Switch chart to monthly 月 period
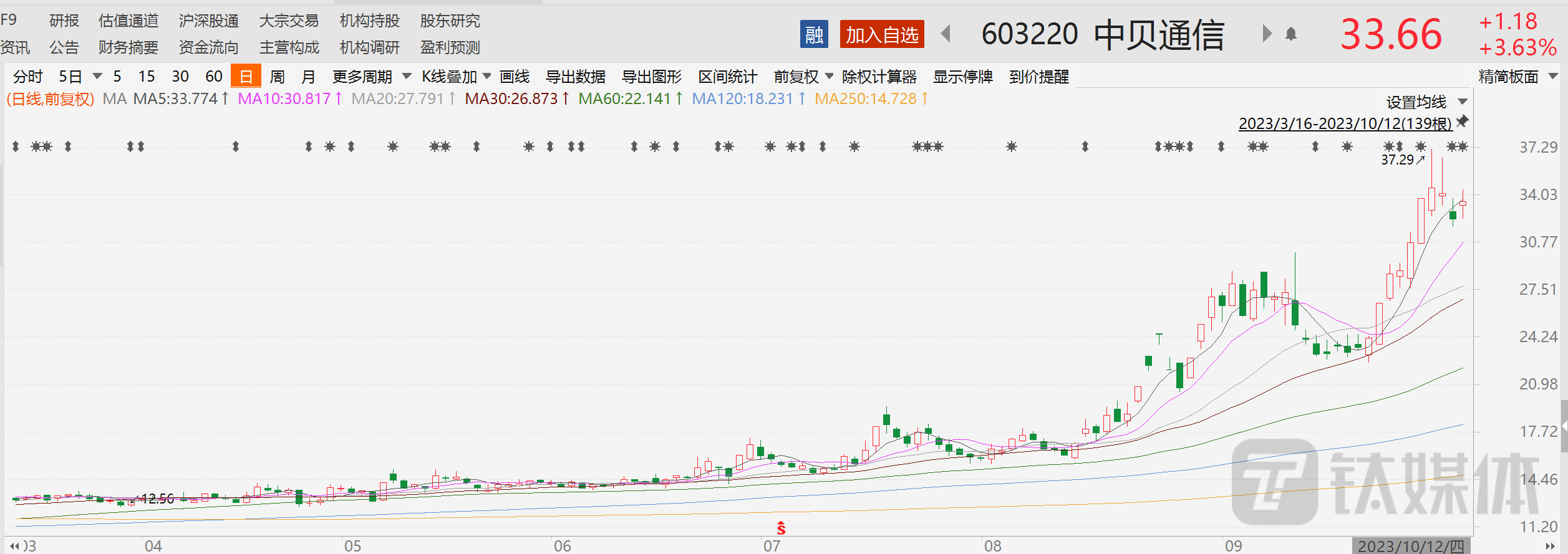The width and height of the screenshot is (1568, 554). tap(308, 77)
